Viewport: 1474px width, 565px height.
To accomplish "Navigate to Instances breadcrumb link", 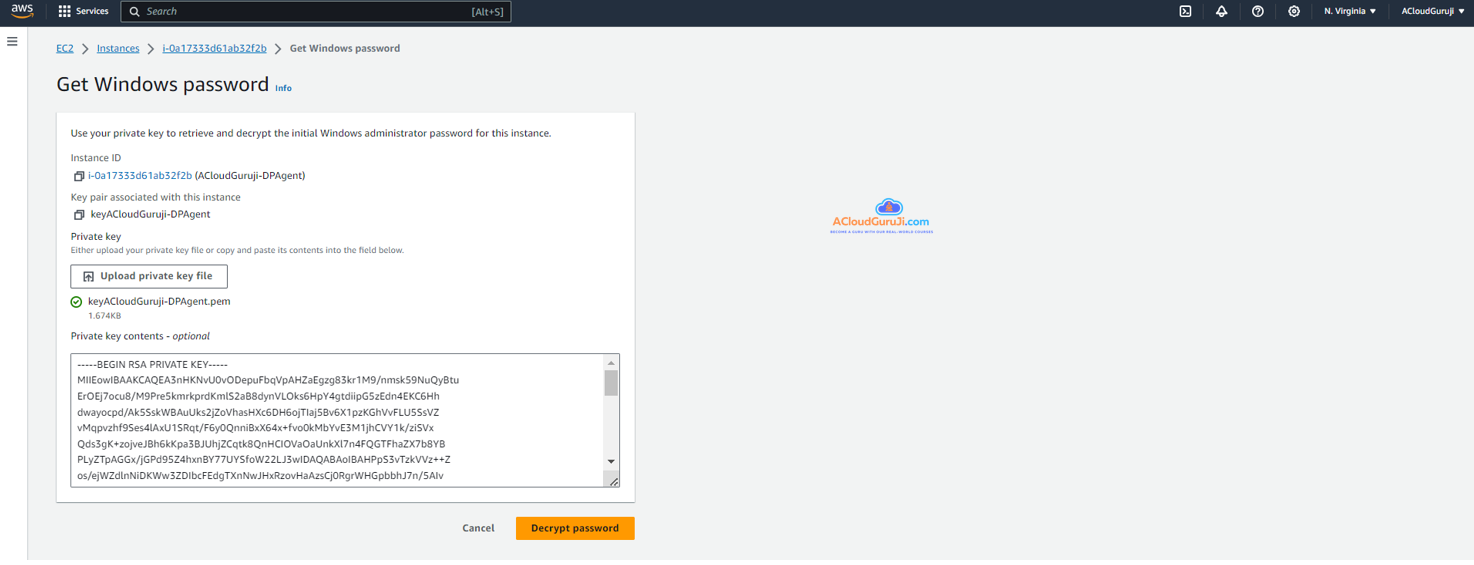I will [x=118, y=48].
